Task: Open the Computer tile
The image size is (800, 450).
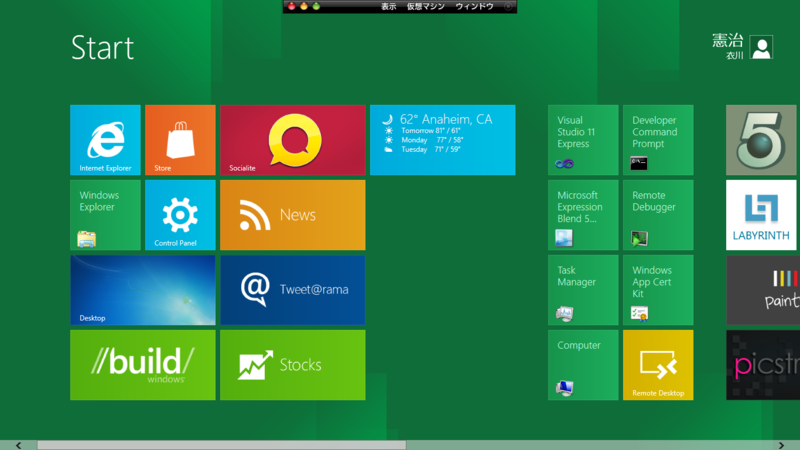Action: click(x=583, y=365)
